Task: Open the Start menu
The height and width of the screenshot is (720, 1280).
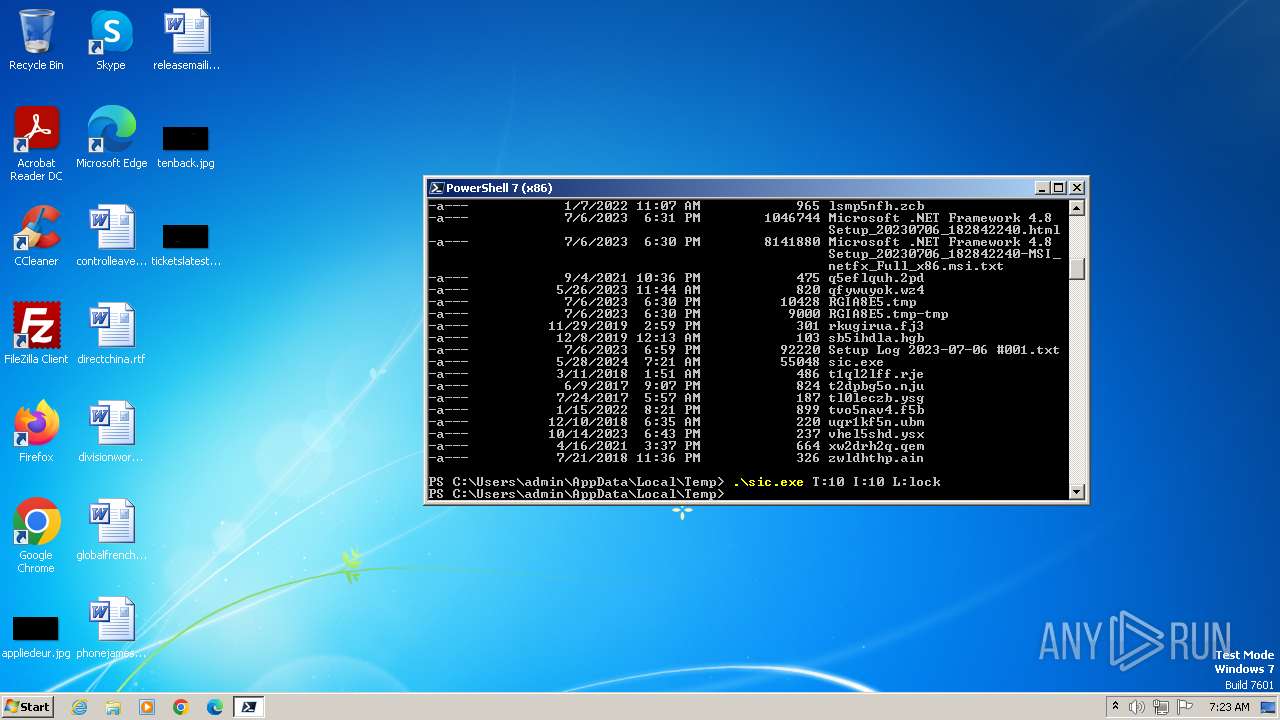Action: click(x=27, y=706)
